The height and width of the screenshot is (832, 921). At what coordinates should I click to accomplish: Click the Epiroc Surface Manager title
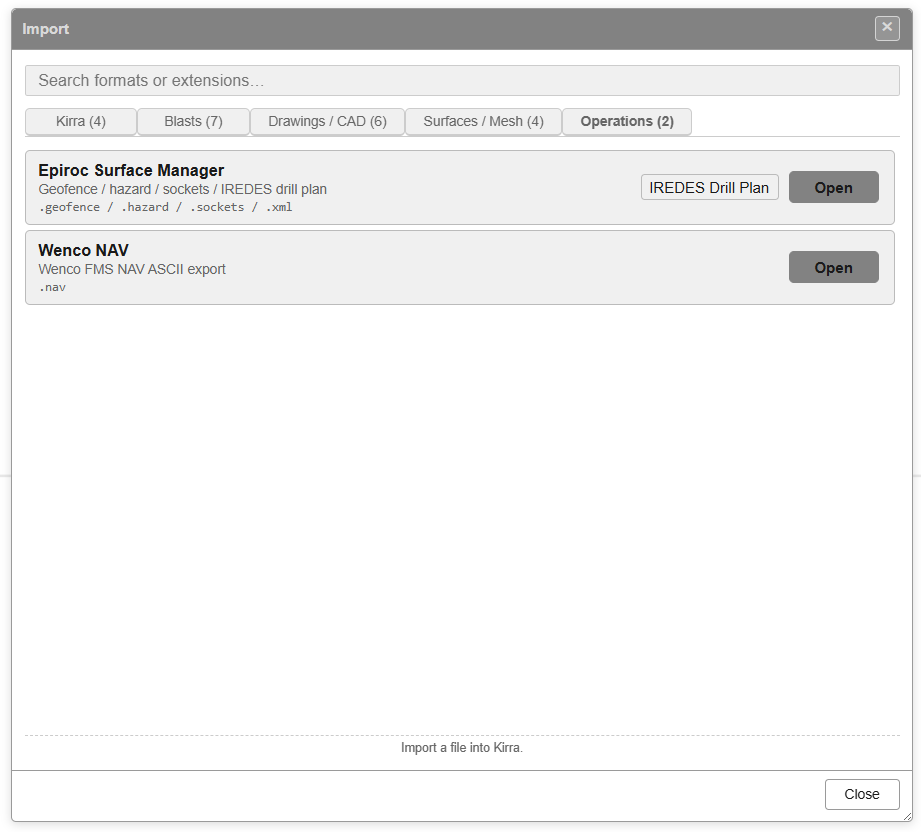(131, 170)
